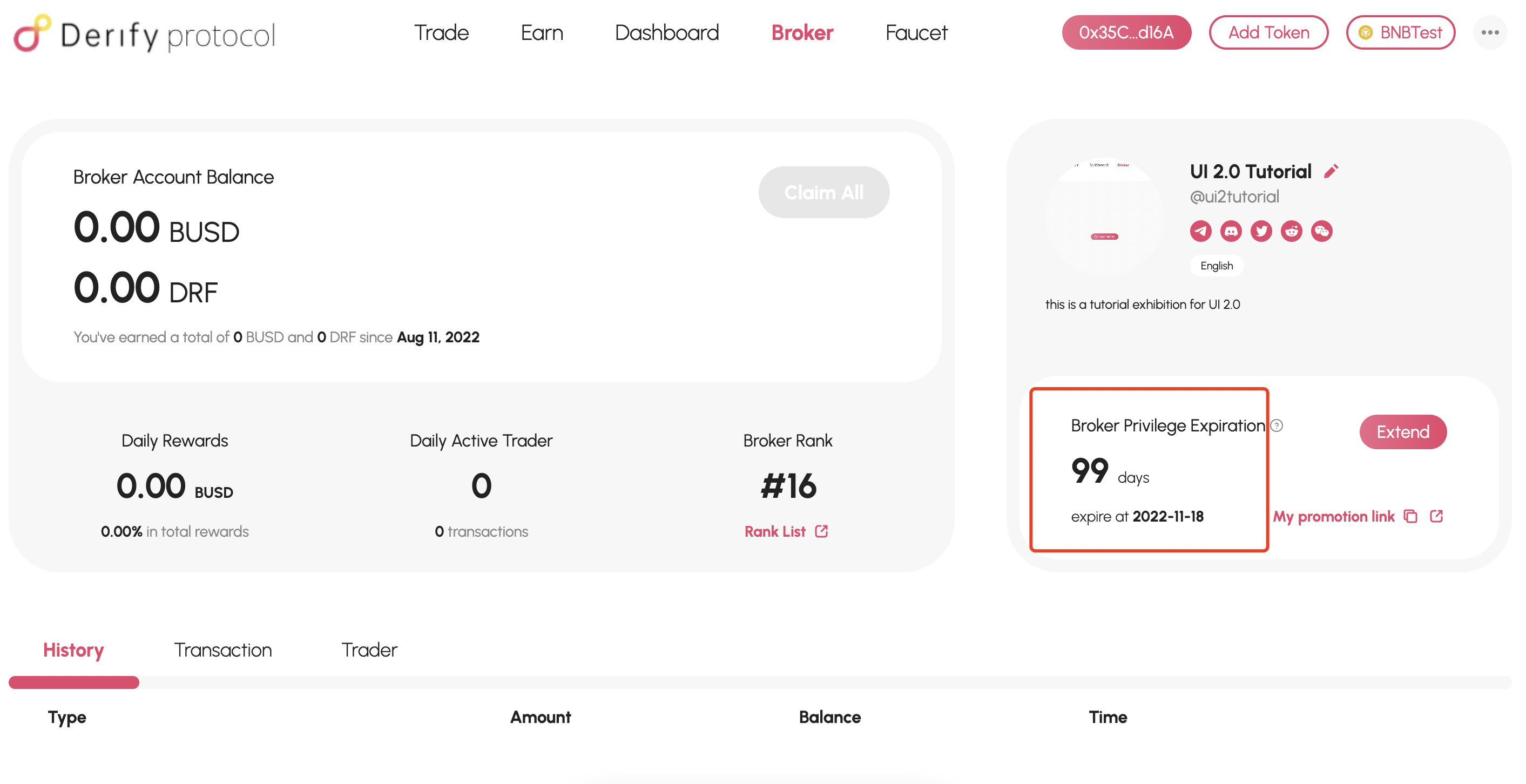Open wallet address 0x35C...d16A menu
This screenshot has height=784, width=1526.
click(1125, 32)
